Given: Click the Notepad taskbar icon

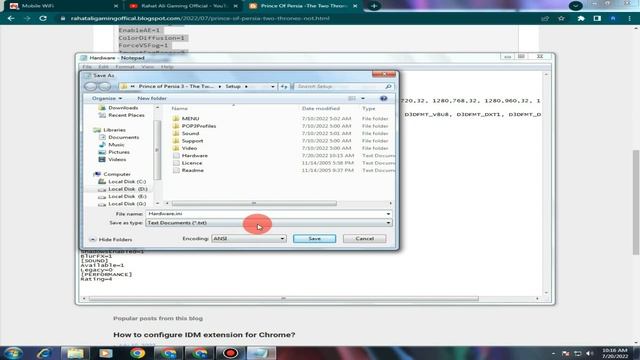Looking at the screenshot, I should click(261, 353).
